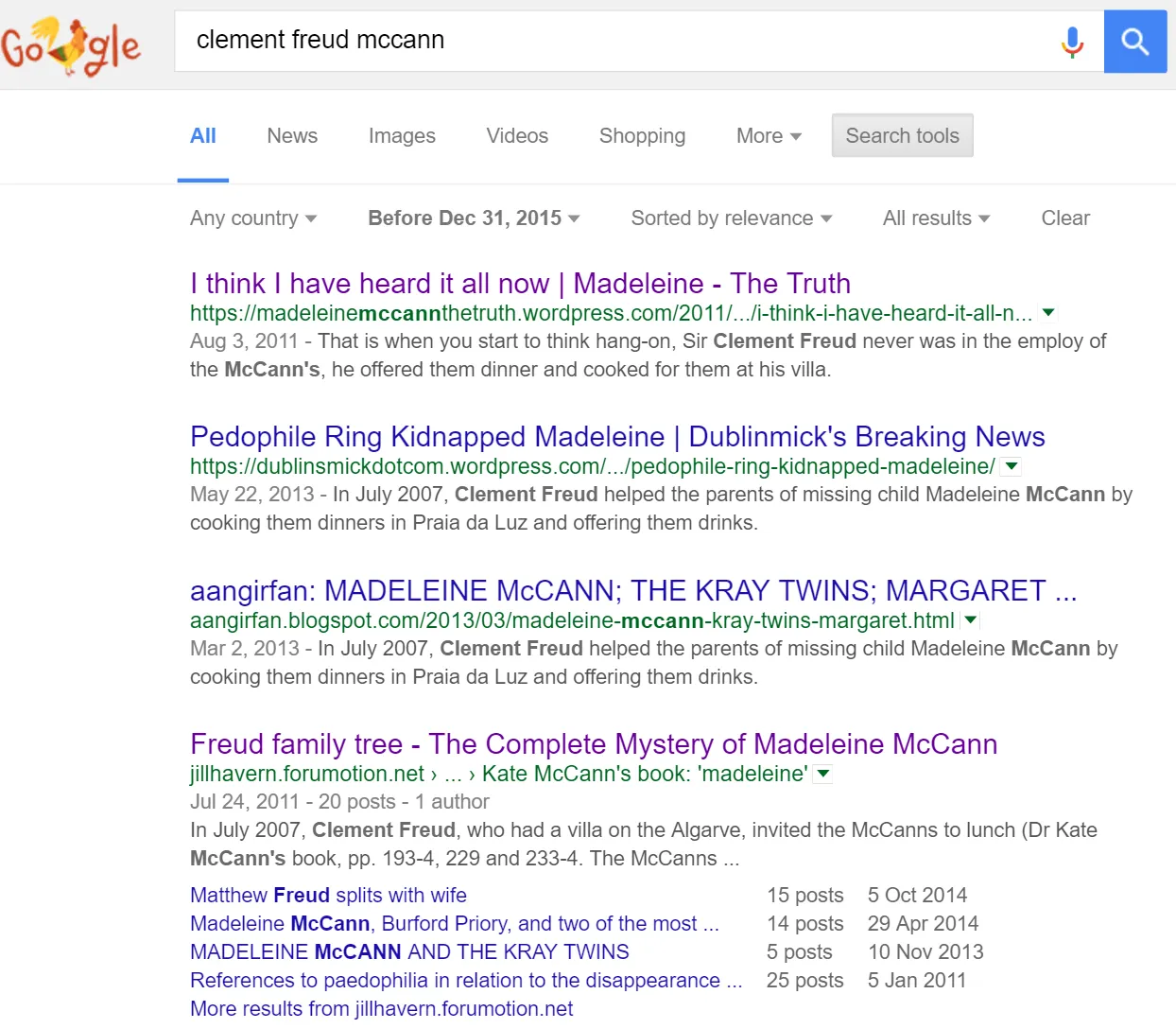
Task: Click the '29 Apr 2014' date text
Action: pyautogui.click(x=923, y=923)
